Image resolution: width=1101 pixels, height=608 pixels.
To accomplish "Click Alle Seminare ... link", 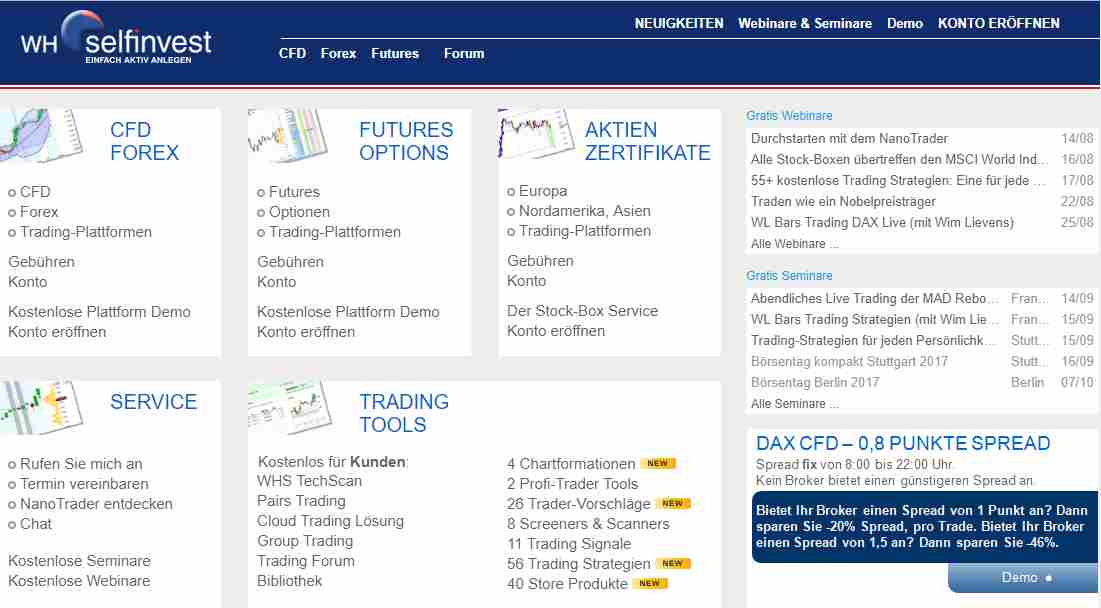I will (794, 404).
